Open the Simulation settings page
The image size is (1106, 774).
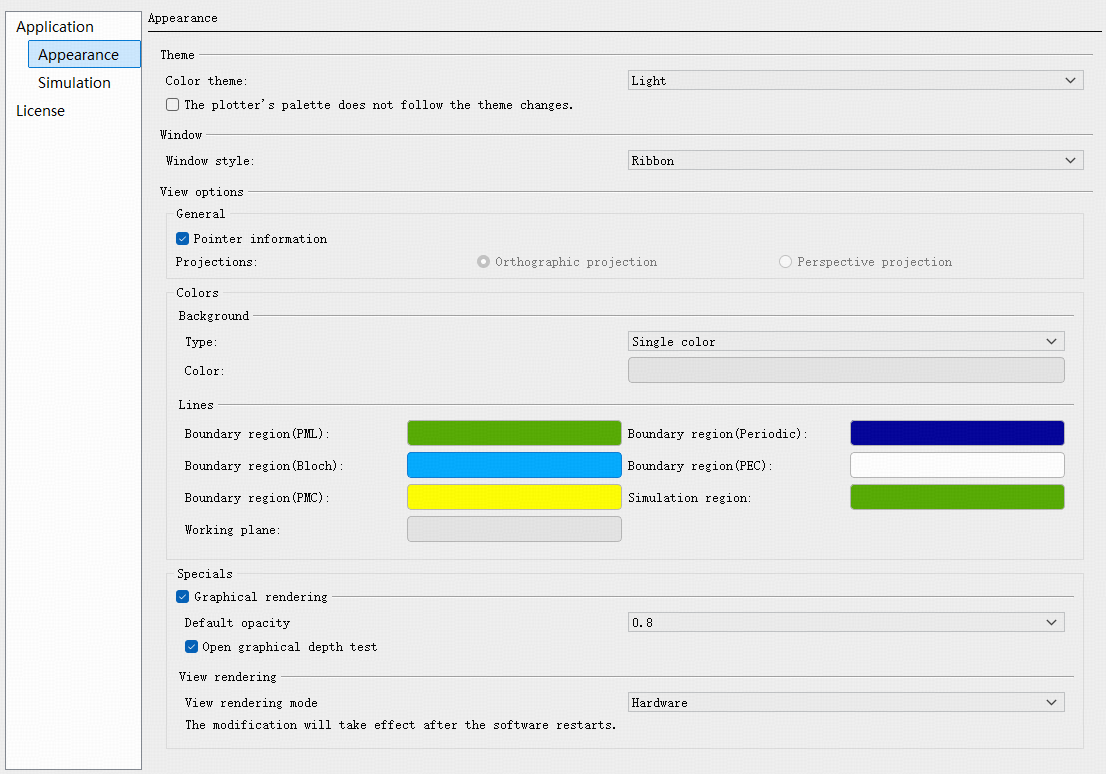(74, 83)
